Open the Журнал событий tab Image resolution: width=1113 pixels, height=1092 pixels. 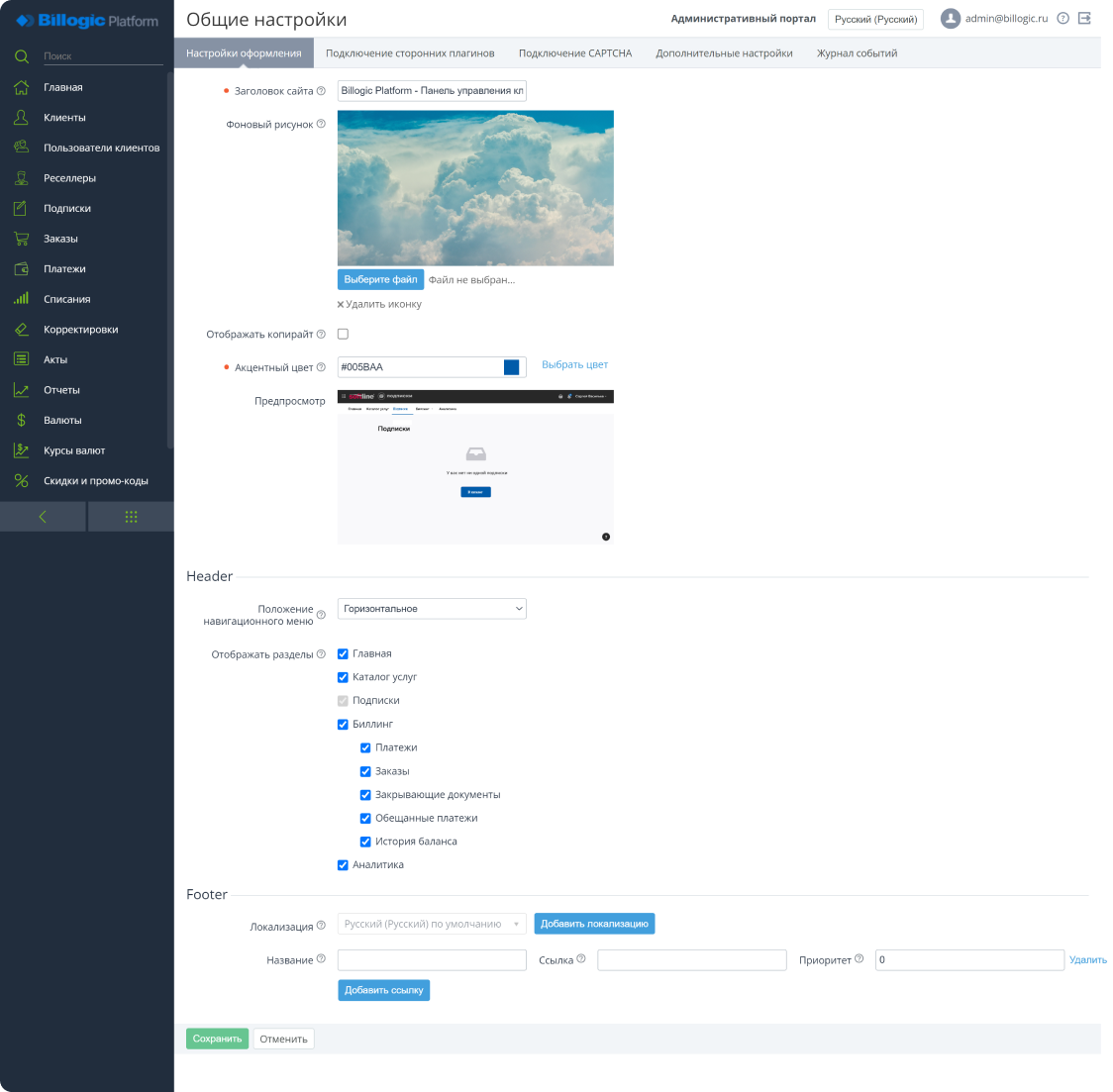856,52
